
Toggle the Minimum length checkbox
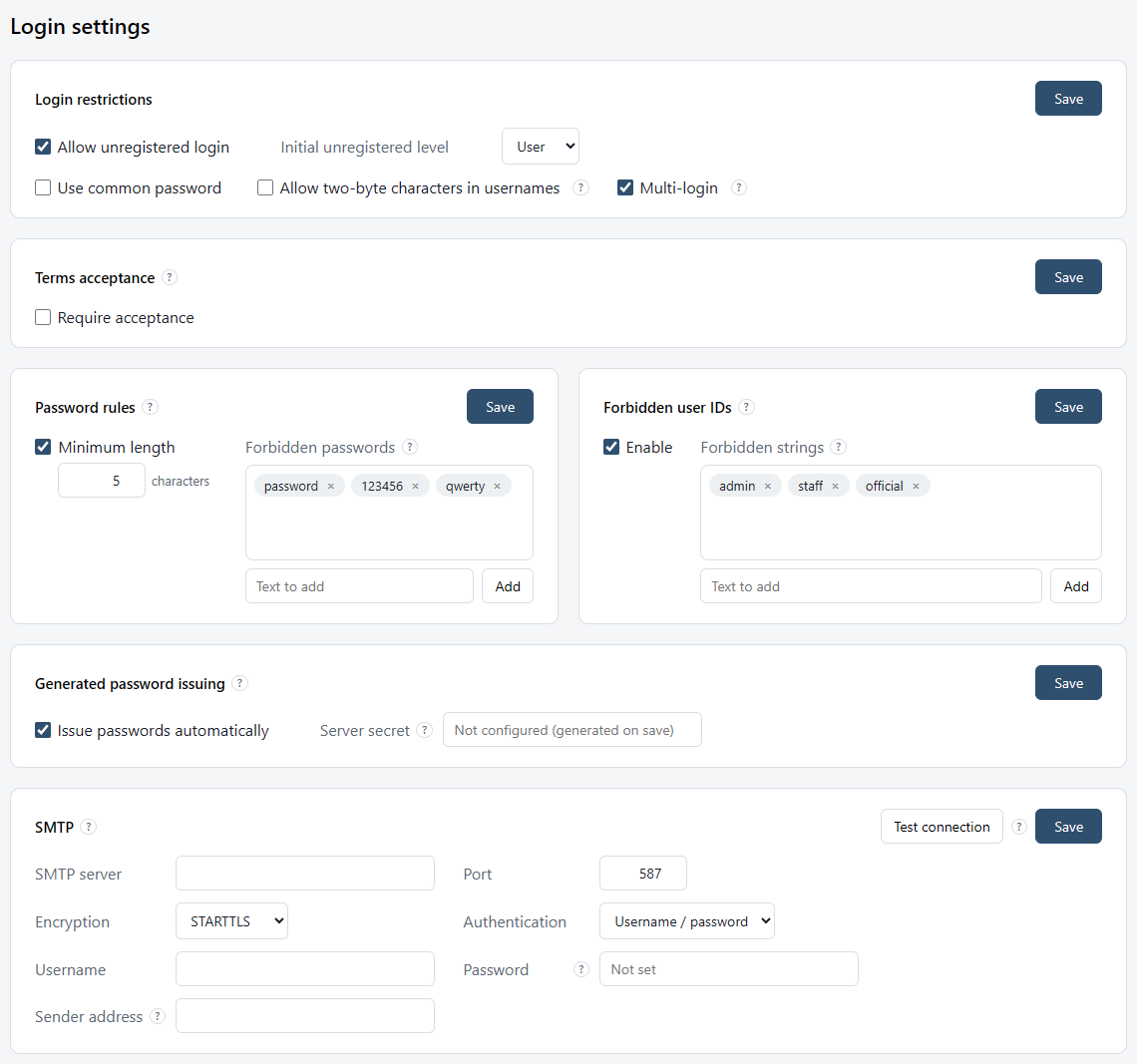click(x=43, y=447)
